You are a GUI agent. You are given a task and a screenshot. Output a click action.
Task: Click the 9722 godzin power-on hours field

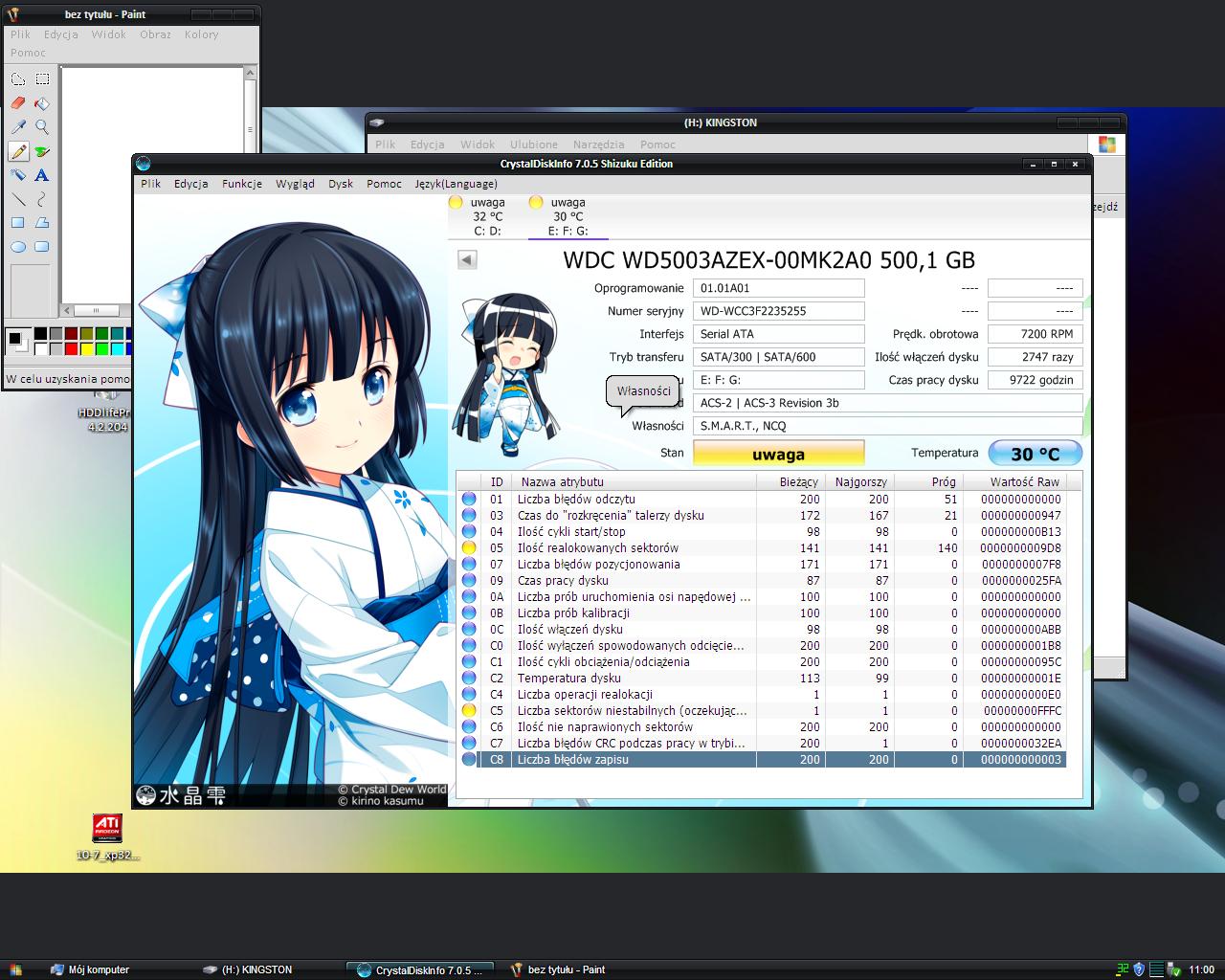(x=1035, y=380)
